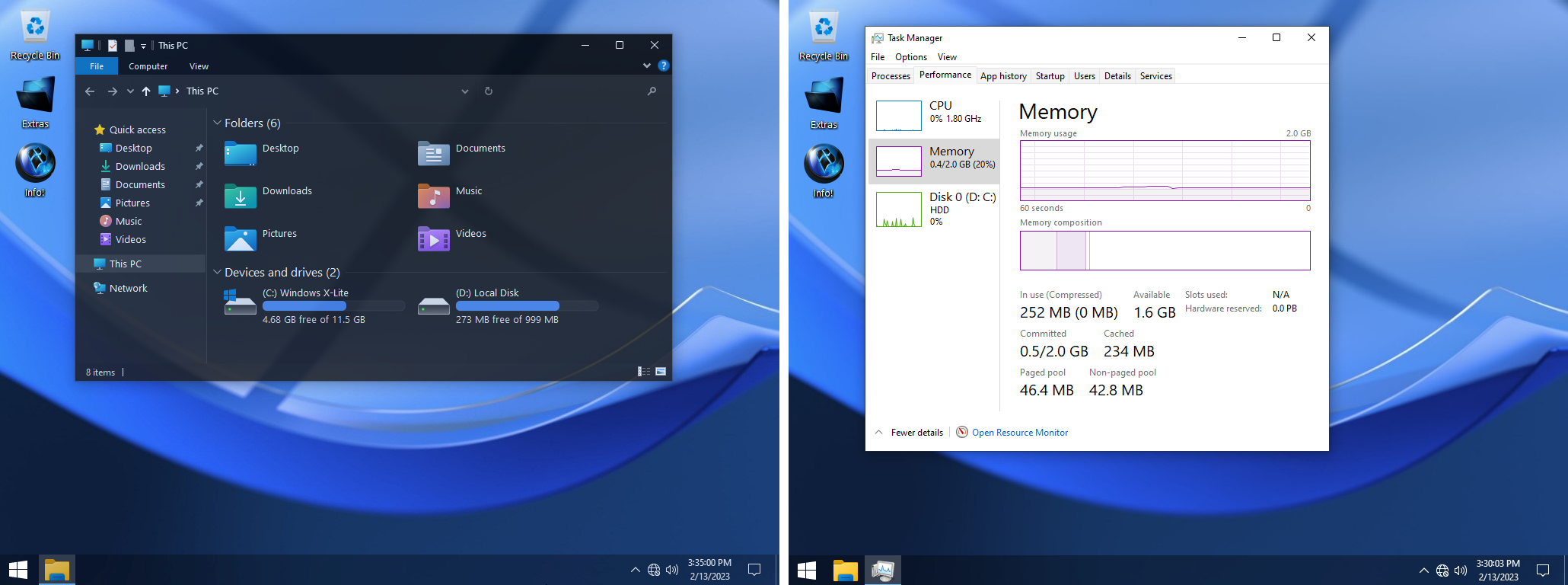Click the Memory usage graph
The image size is (1568, 585).
1165,171
